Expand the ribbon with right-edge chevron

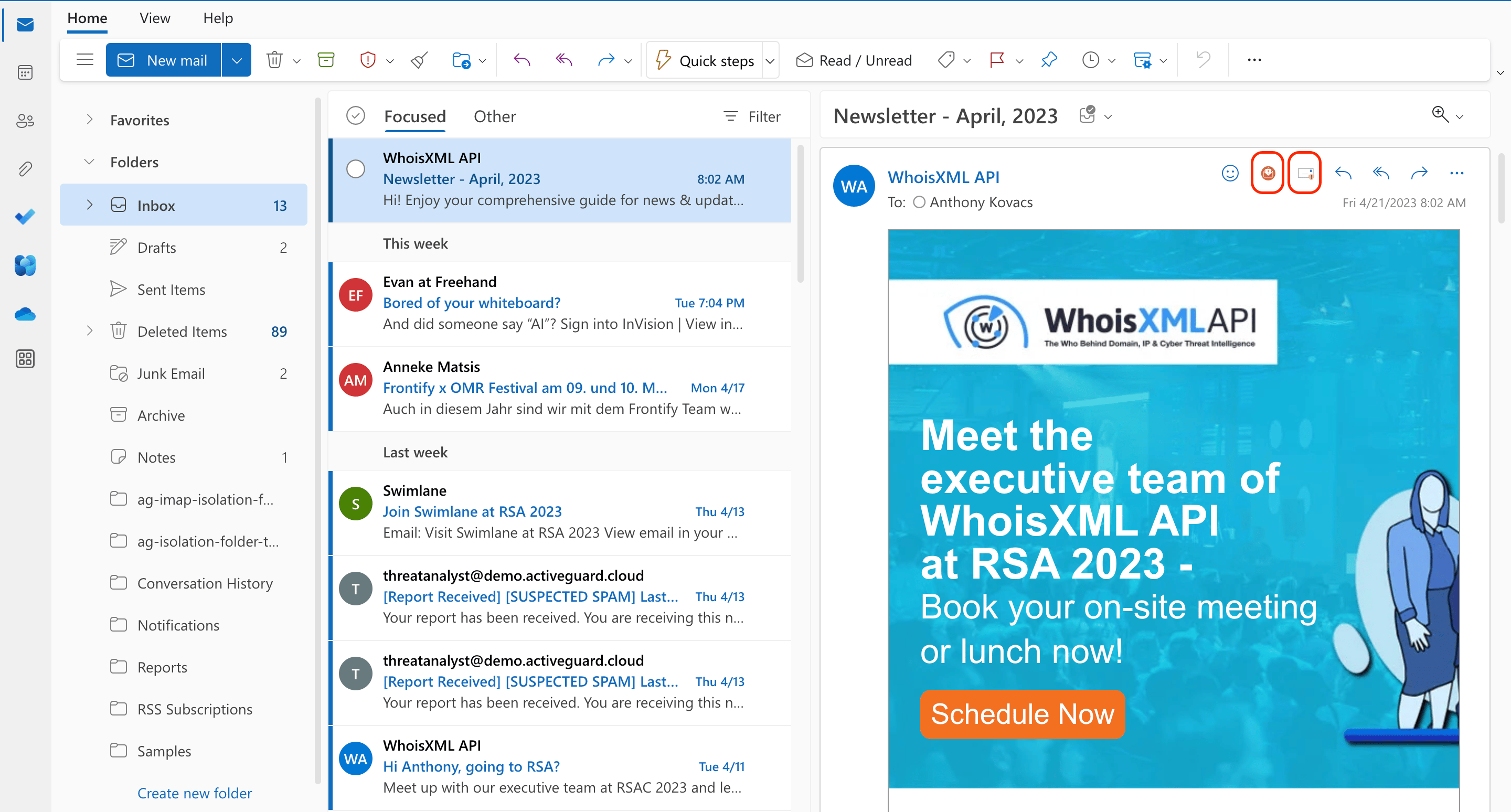point(1500,73)
